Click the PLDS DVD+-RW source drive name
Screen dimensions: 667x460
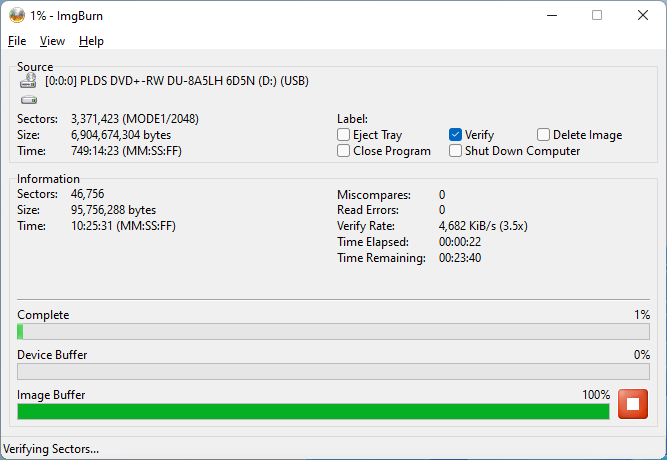point(177,81)
